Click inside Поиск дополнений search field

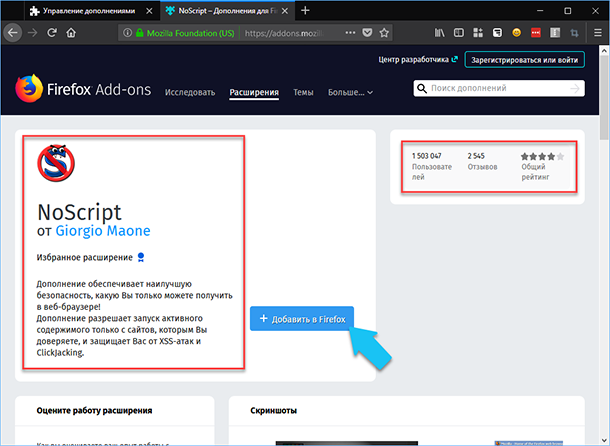coord(499,88)
